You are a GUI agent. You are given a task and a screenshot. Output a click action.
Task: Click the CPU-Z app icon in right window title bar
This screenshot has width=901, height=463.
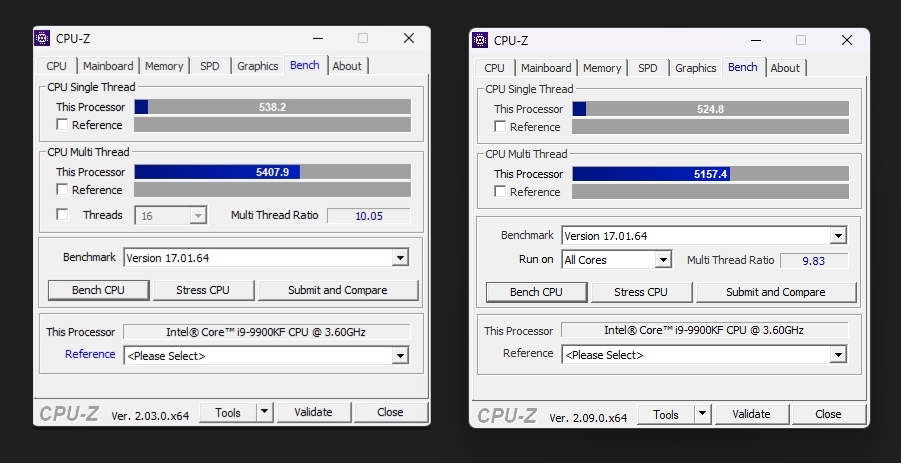(x=480, y=40)
